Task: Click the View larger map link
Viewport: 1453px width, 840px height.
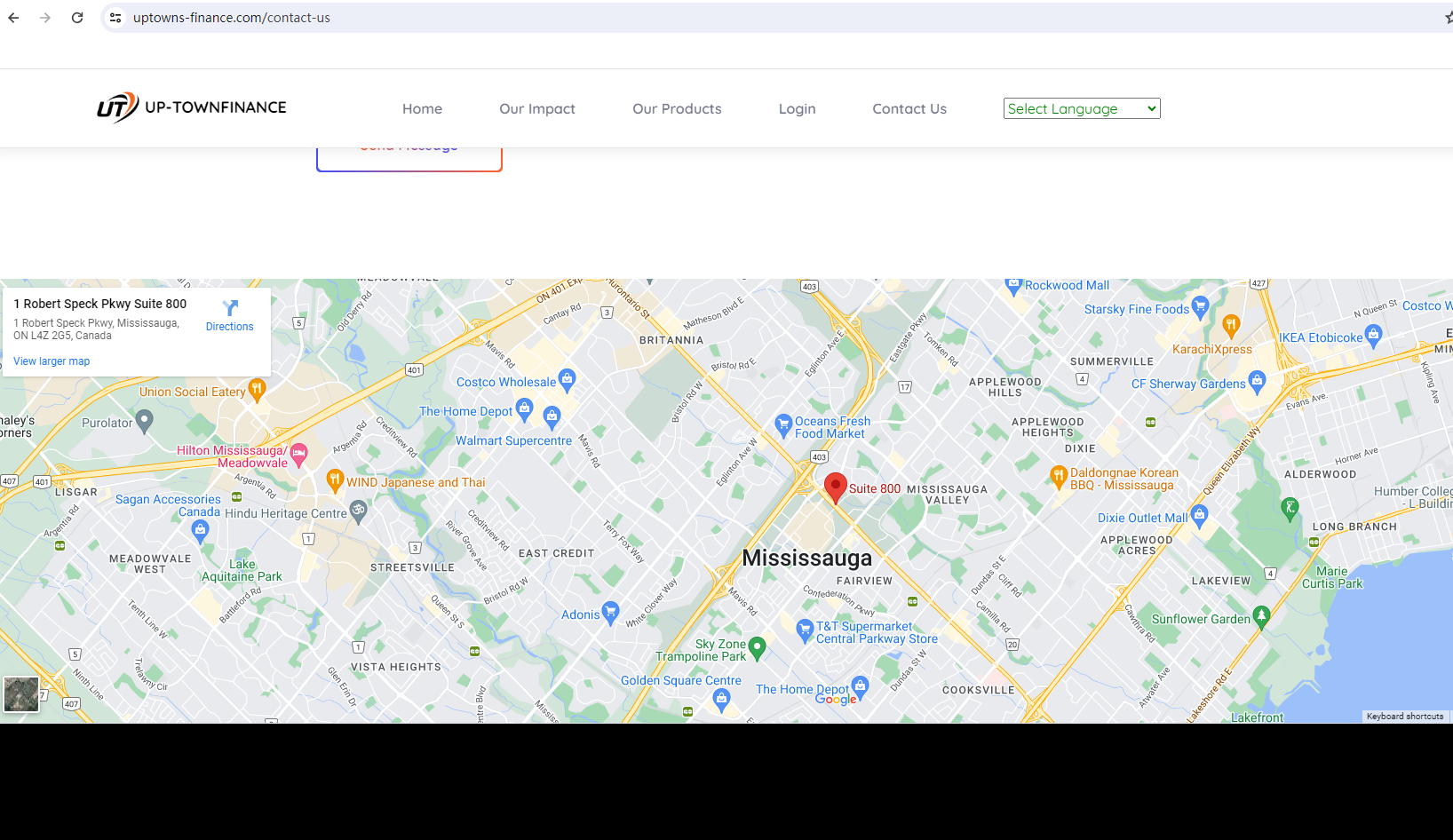Action: (x=52, y=361)
